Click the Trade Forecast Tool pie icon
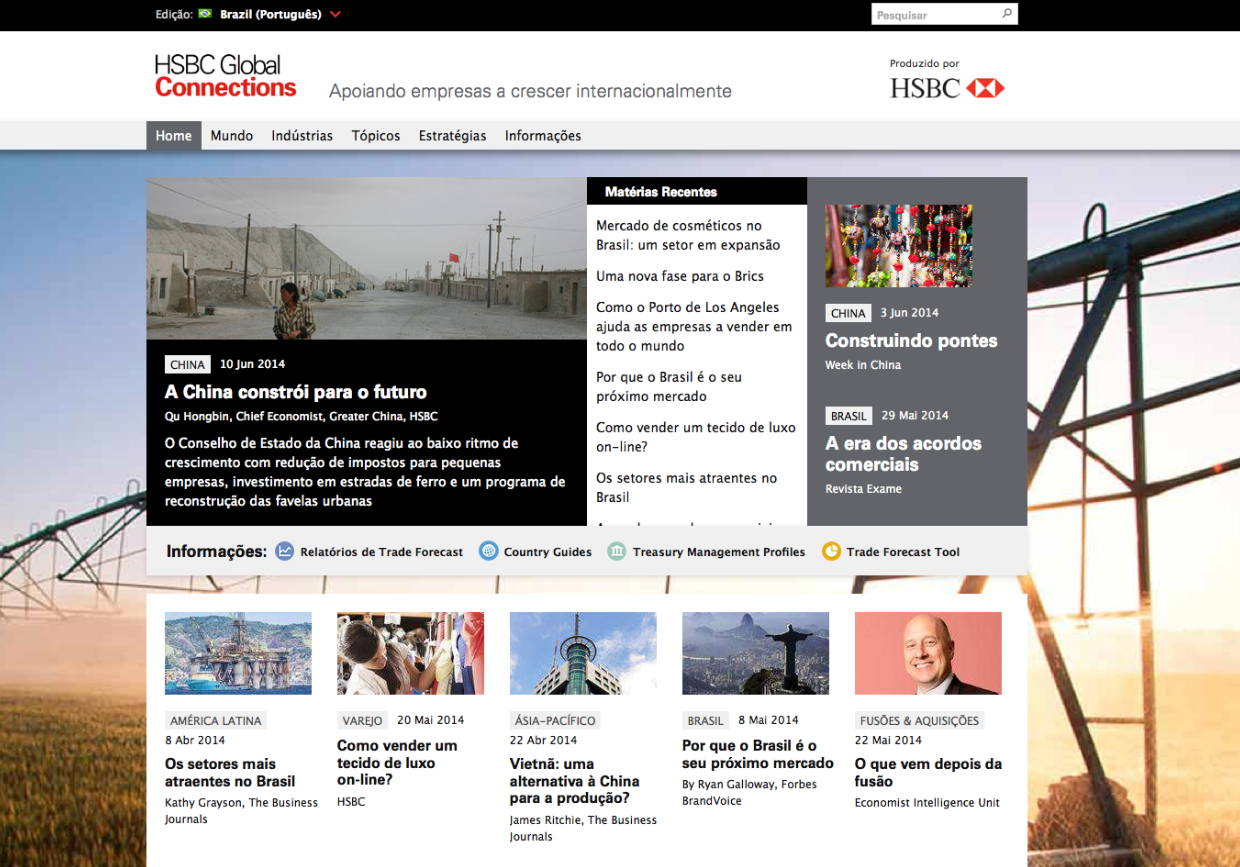This screenshot has width=1240, height=867. click(x=831, y=551)
